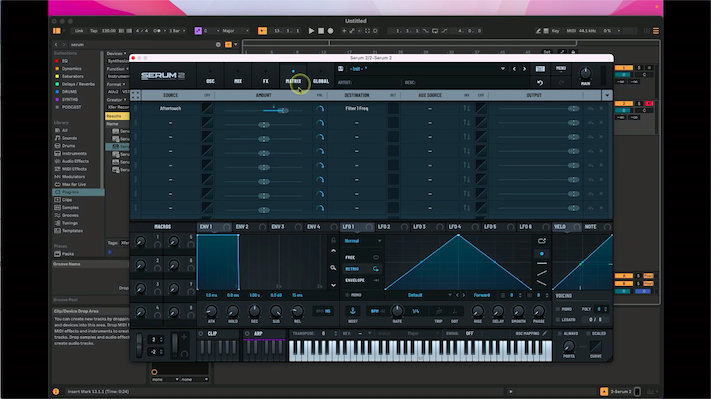Switch to the MATRIX tab
Viewport: 711px width, 399px height.
tap(293, 81)
